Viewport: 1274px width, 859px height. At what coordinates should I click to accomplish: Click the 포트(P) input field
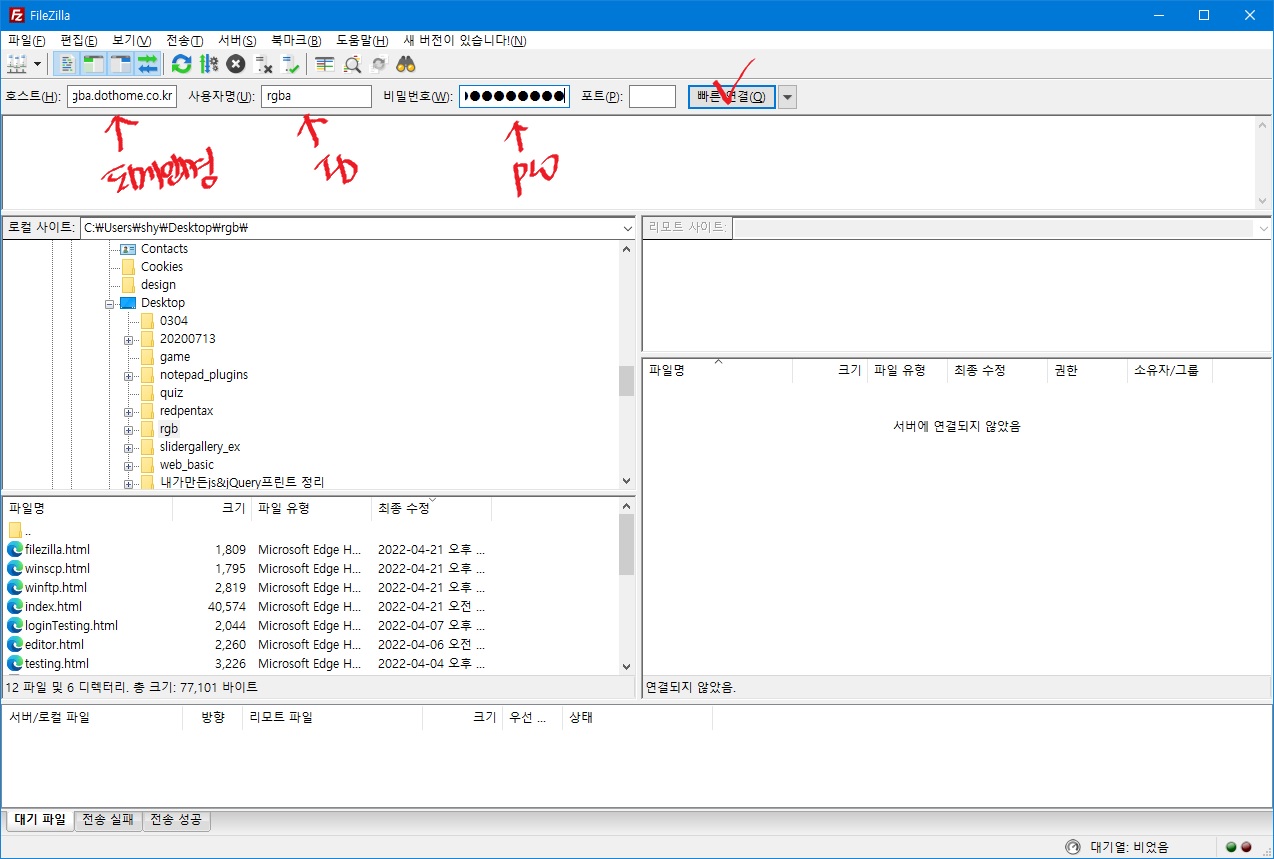click(652, 97)
